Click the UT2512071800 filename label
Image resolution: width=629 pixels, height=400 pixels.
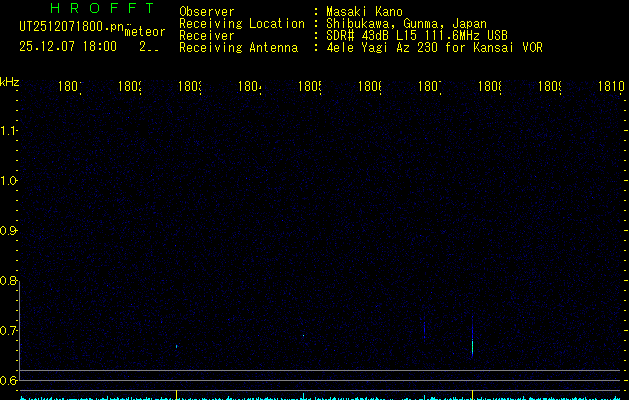[70, 25]
